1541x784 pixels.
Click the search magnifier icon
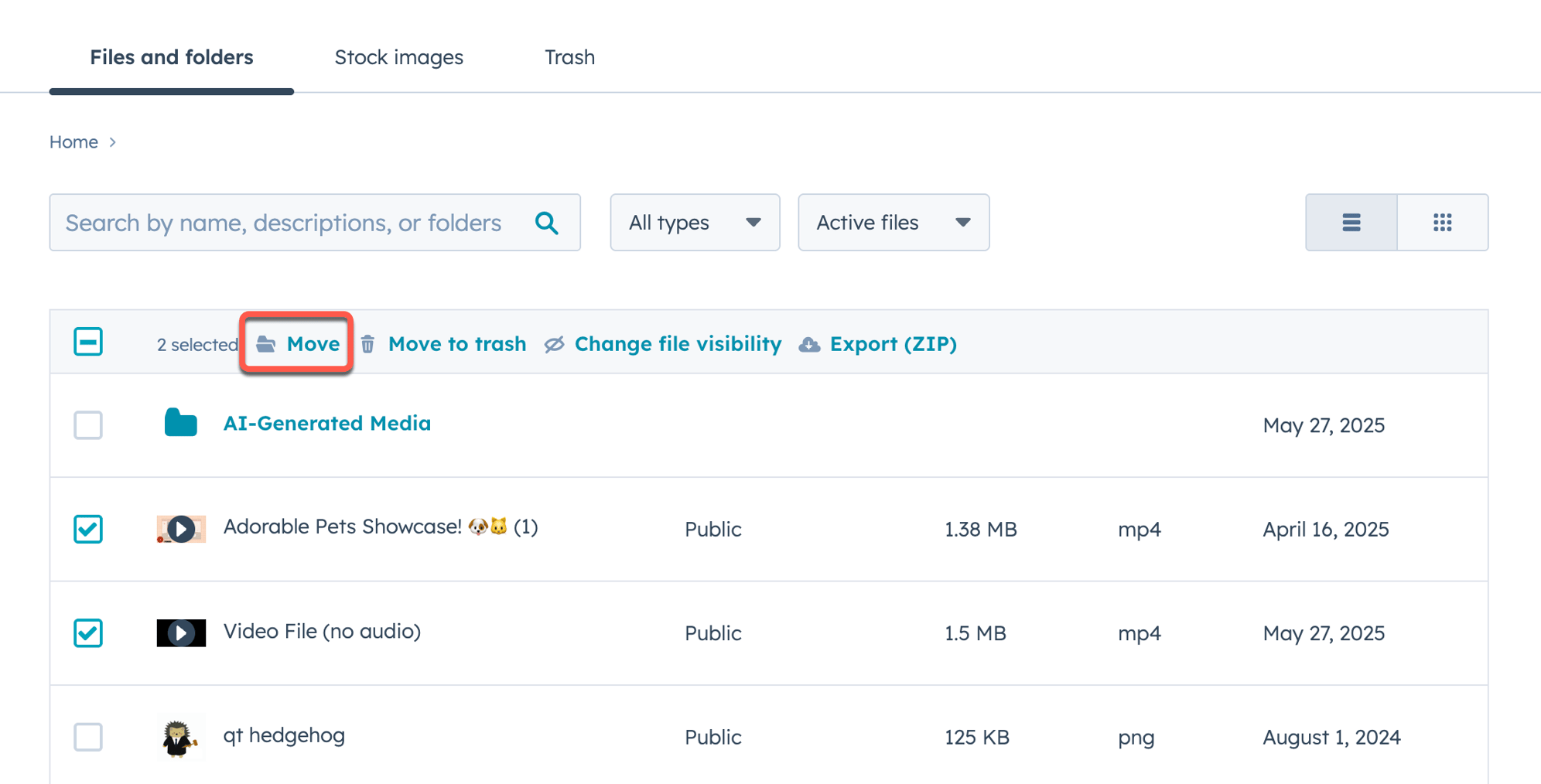click(x=547, y=223)
